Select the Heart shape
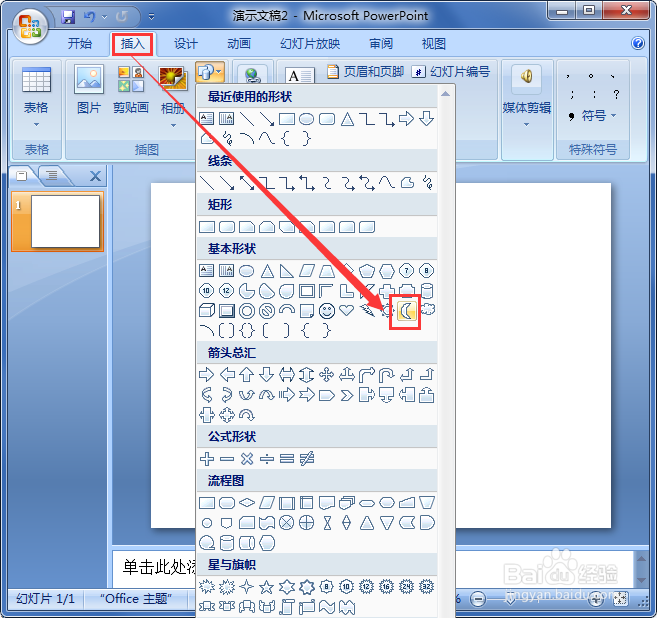 (x=347, y=310)
